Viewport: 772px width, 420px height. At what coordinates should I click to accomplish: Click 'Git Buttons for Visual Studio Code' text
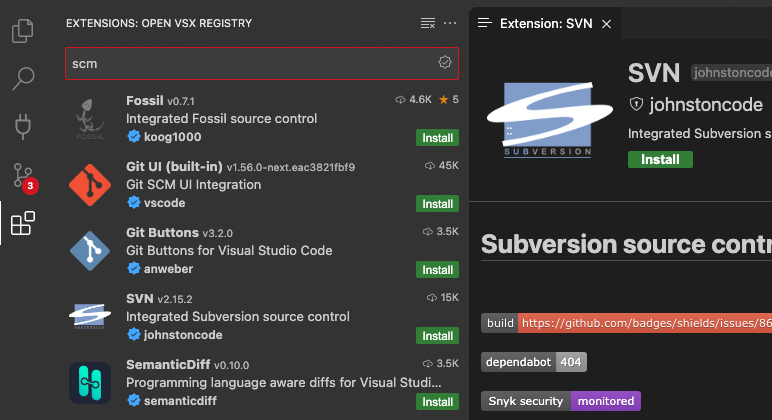[229, 251]
